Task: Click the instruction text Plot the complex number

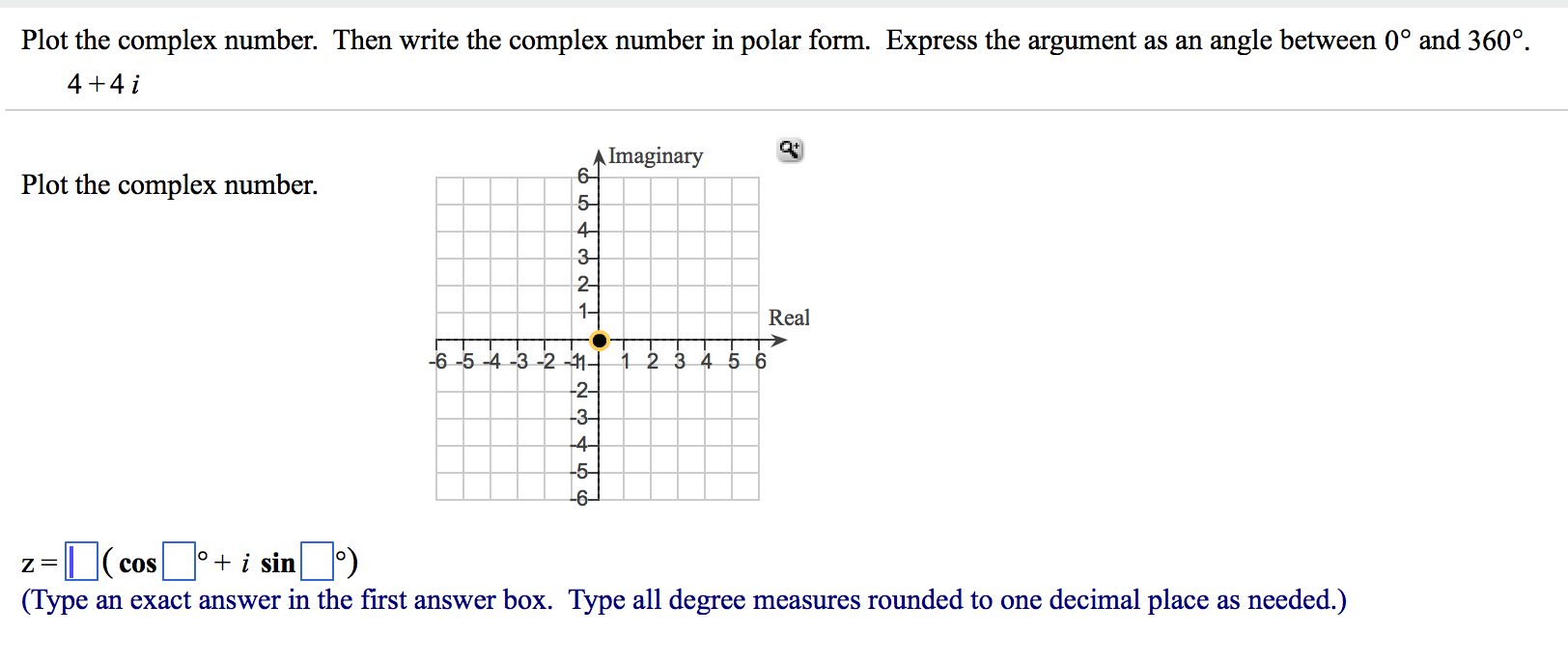Action: click(x=170, y=185)
